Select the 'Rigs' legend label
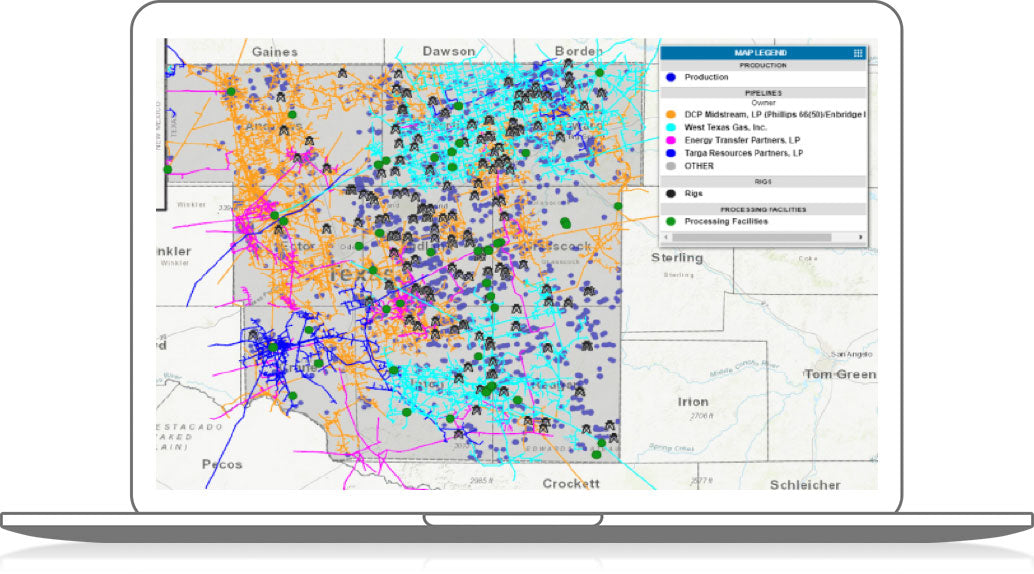1034x574 pixels. tap(693, 194)
